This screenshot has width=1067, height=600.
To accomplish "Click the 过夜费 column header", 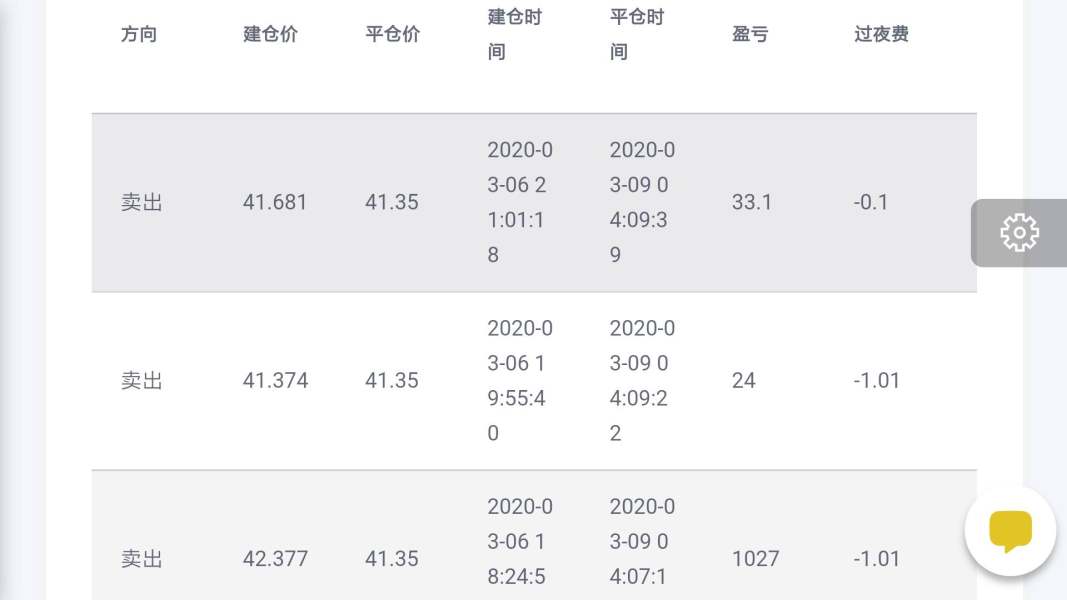I will click(881, 34).
